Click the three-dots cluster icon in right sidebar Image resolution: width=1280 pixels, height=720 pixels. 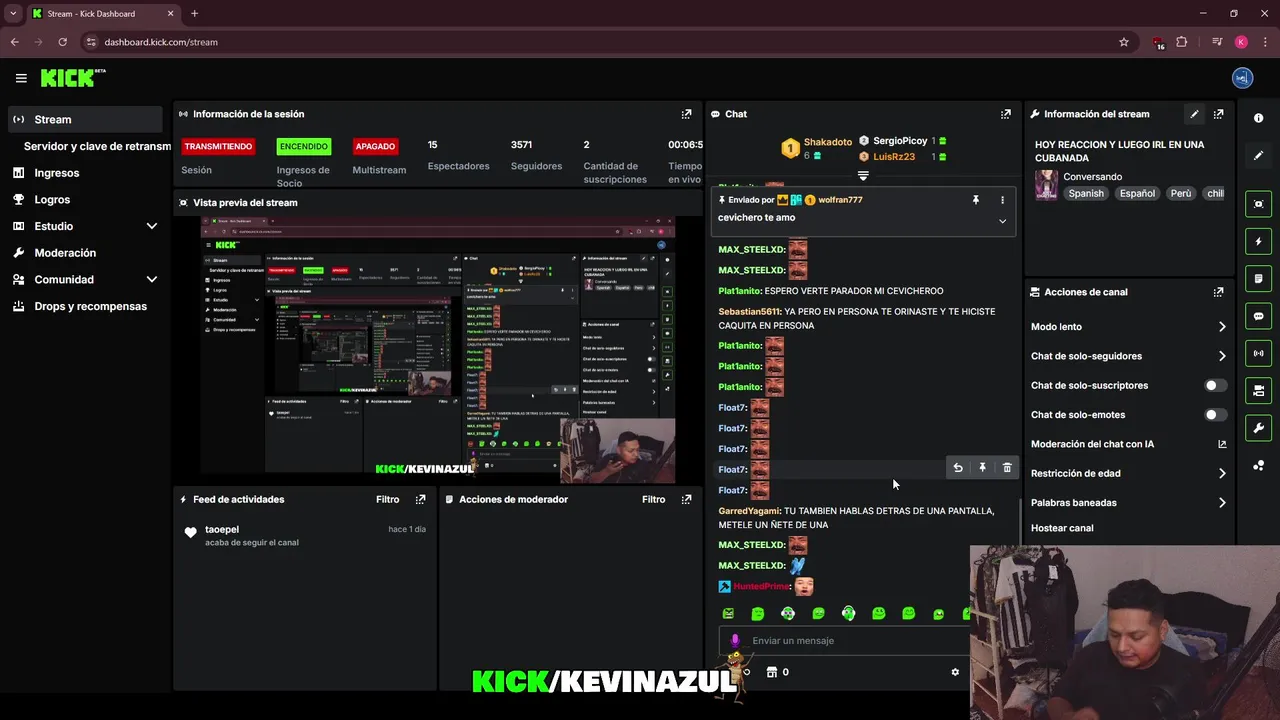1258,466
